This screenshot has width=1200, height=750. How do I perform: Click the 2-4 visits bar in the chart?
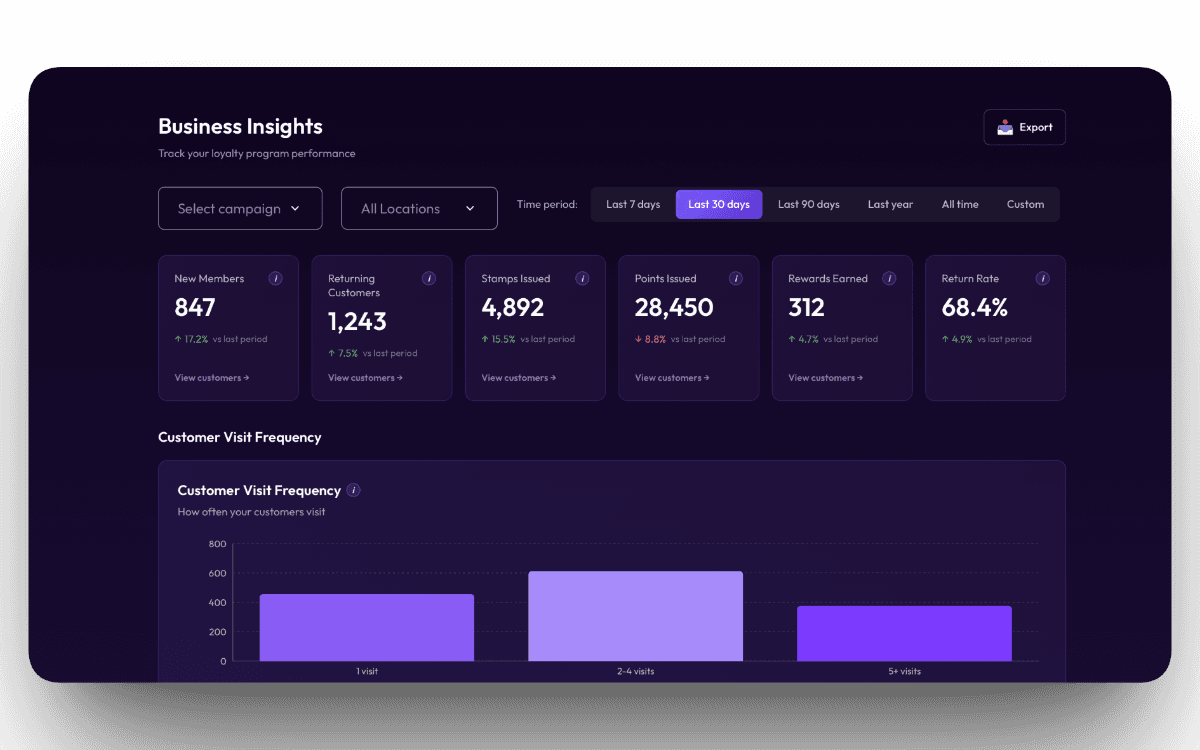635,615
